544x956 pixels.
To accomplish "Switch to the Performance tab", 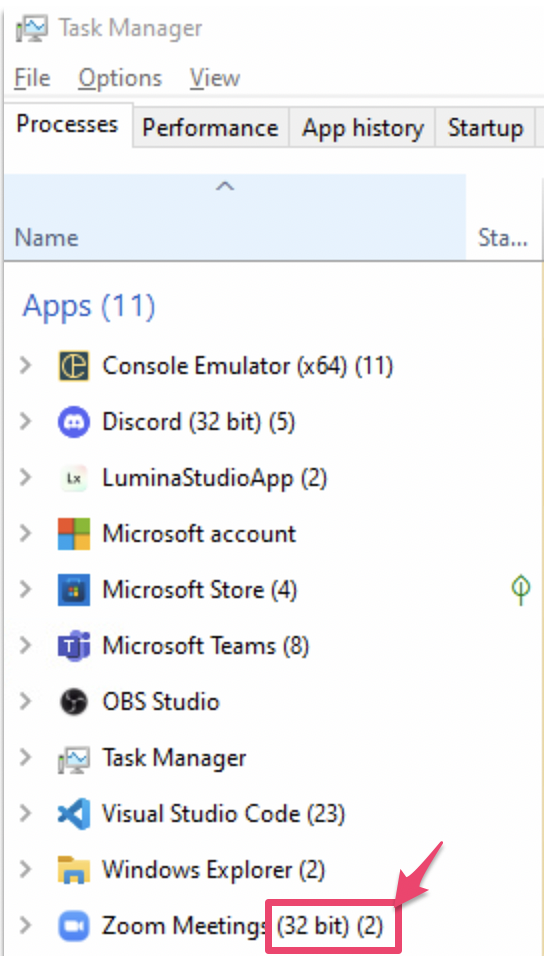I will (x=210, y=128).
